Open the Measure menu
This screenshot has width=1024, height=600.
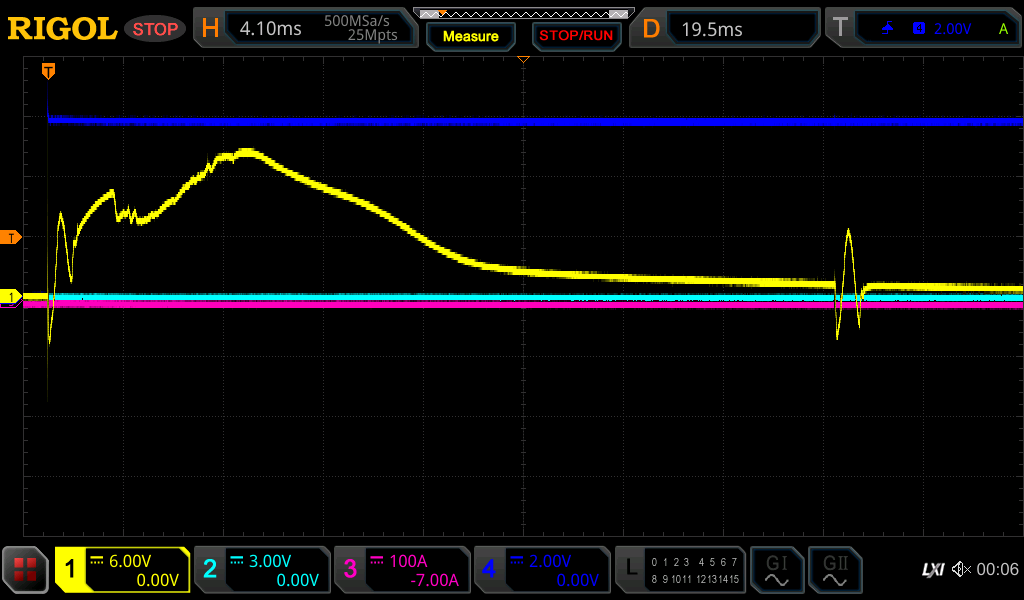pos(470,36)
